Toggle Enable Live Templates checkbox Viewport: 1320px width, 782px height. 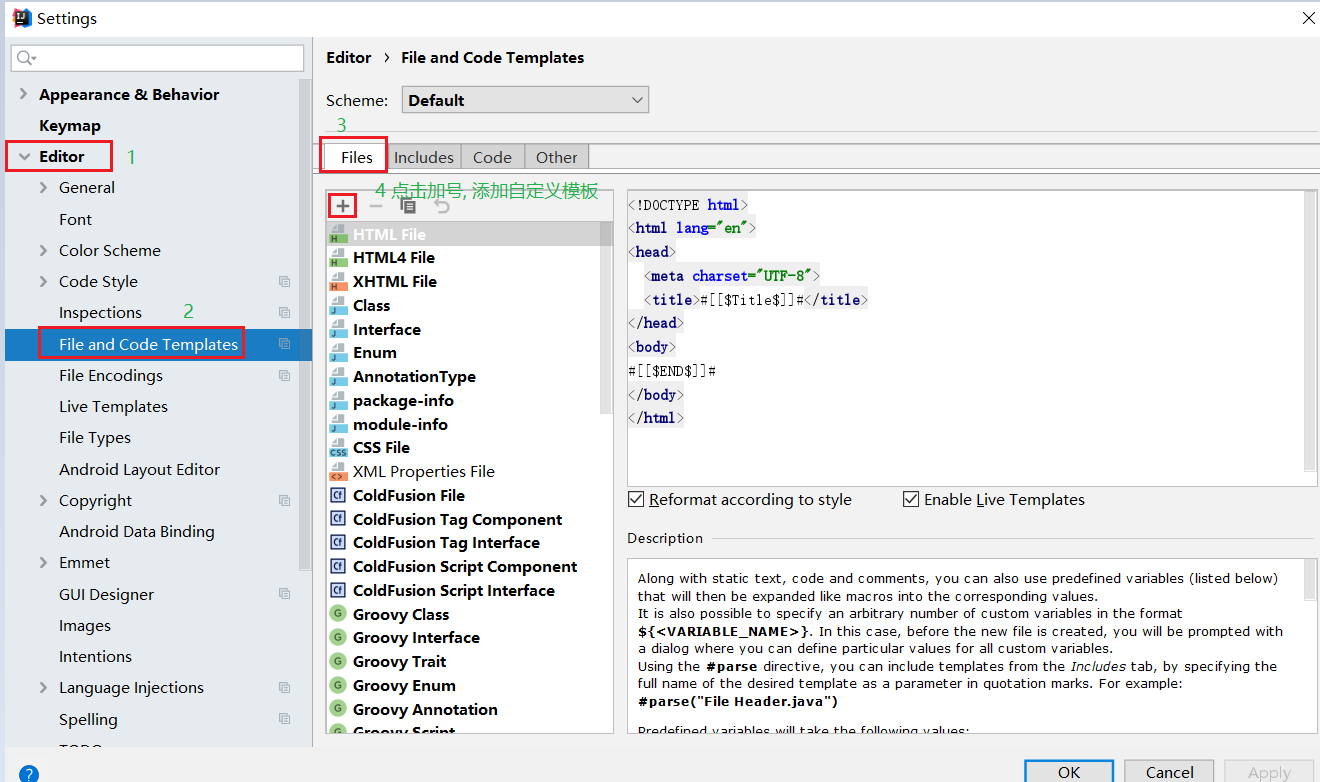(x=911, y=499)
